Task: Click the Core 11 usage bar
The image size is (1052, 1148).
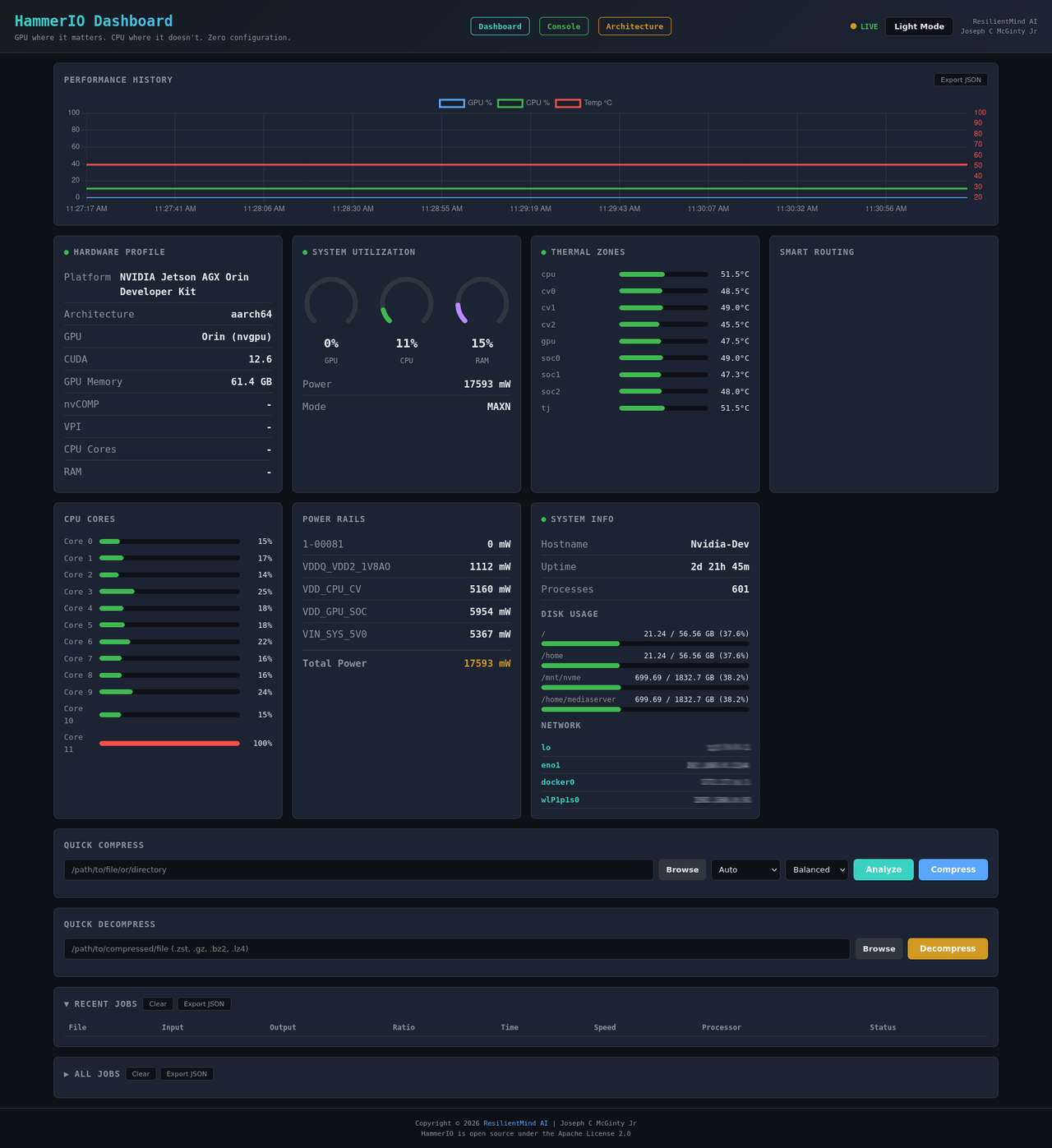Action: click(168, 743)
